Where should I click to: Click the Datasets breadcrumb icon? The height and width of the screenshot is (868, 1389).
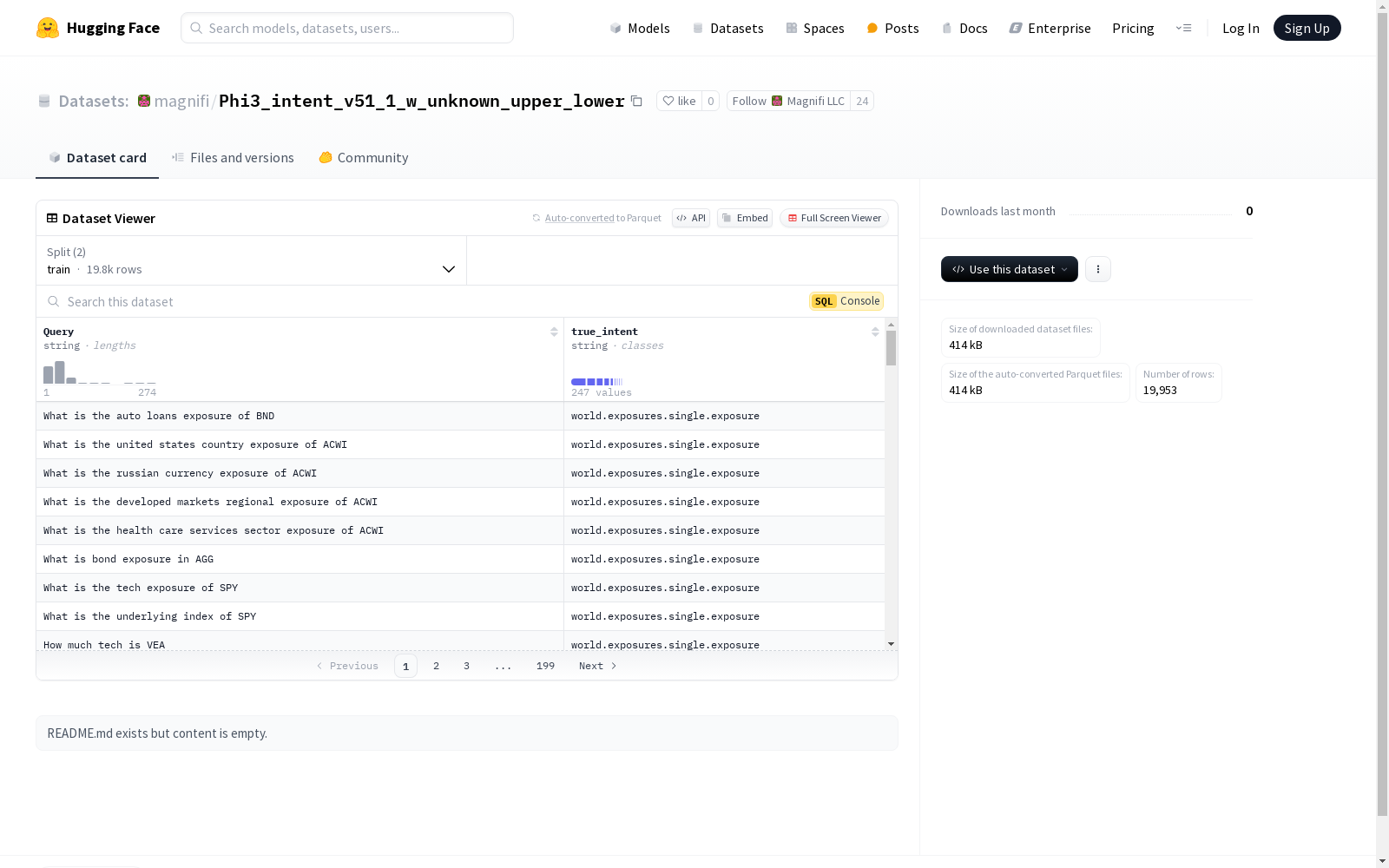click(44, 101)
